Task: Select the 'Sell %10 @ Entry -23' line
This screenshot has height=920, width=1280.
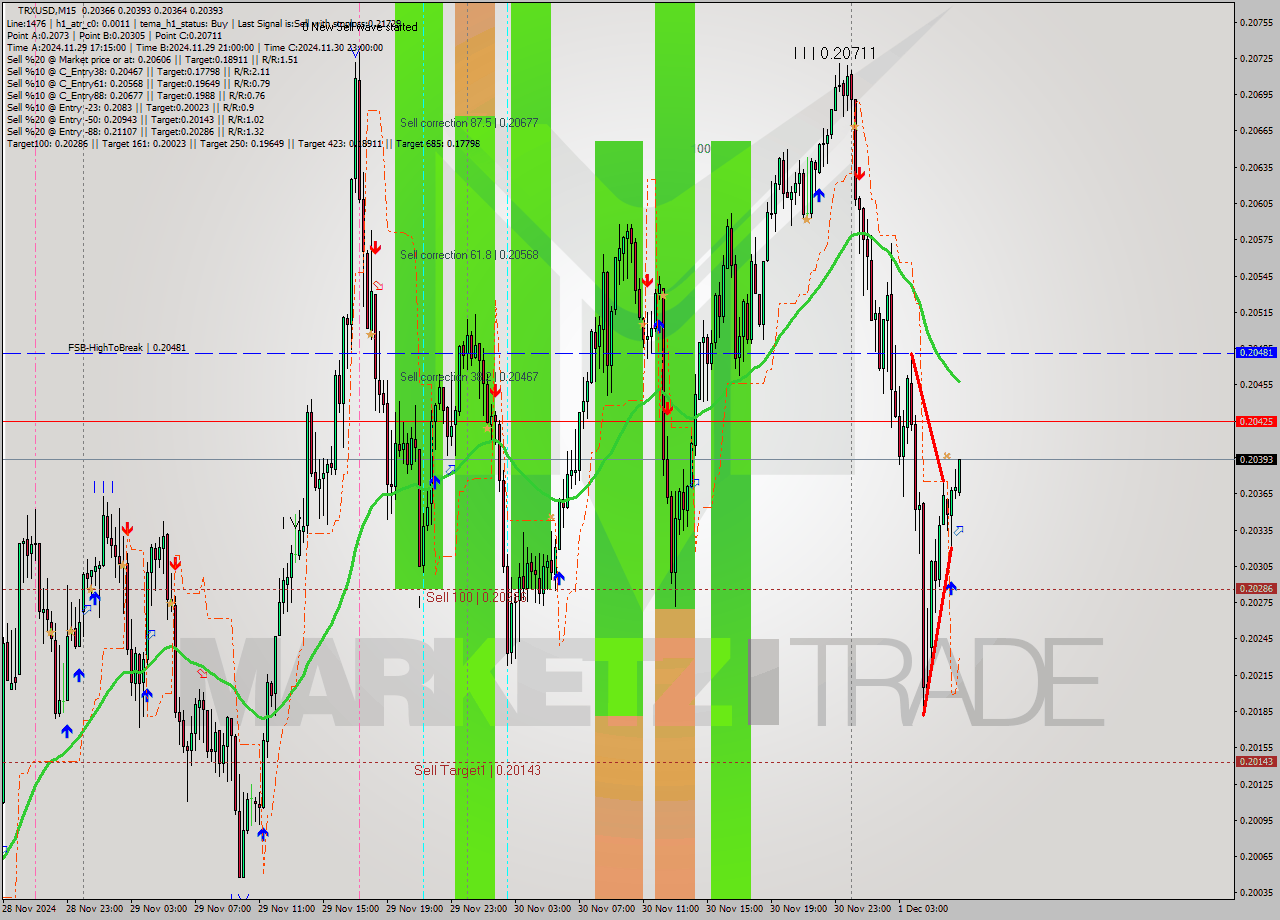Action: point(130,107)
